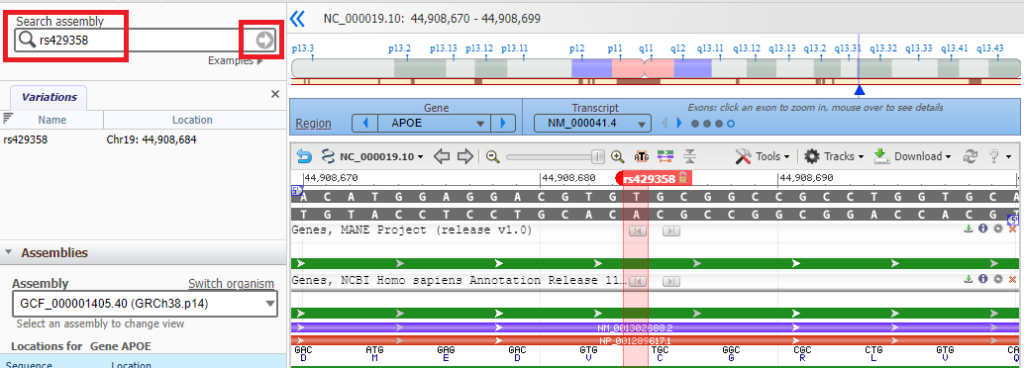Download the NCBI Annotation Release track data

coord(968,279)
